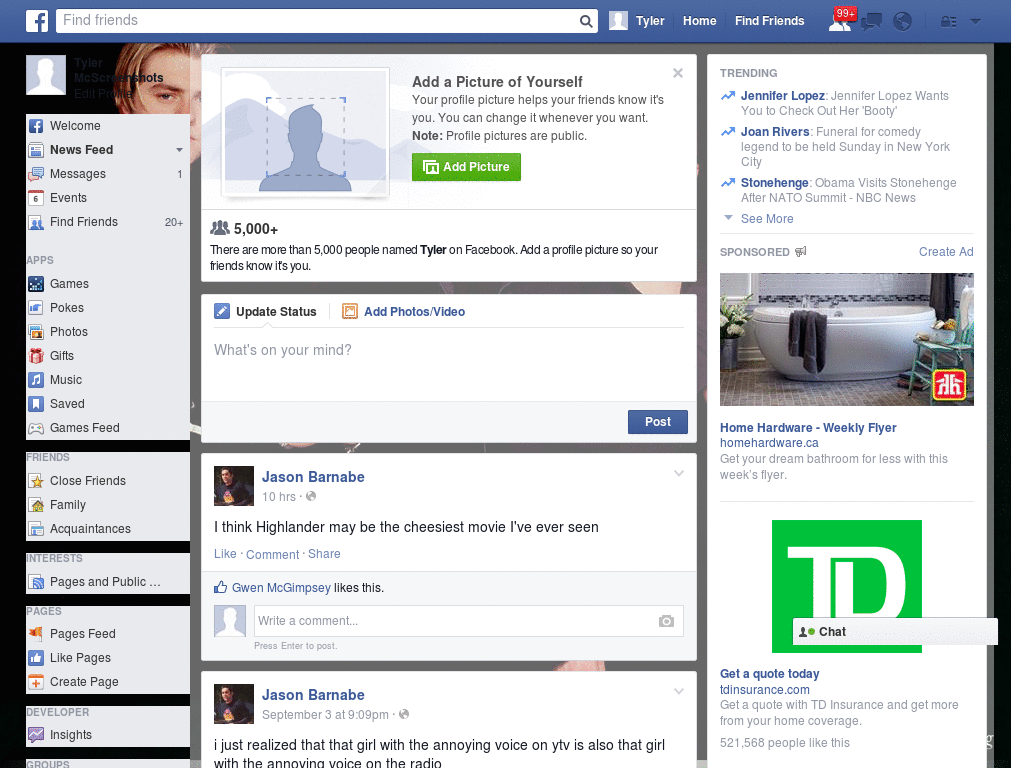The image size is (1024, 768).
Task: Click Edit Profile under sidebar name
Action: (x=103, y=94)
